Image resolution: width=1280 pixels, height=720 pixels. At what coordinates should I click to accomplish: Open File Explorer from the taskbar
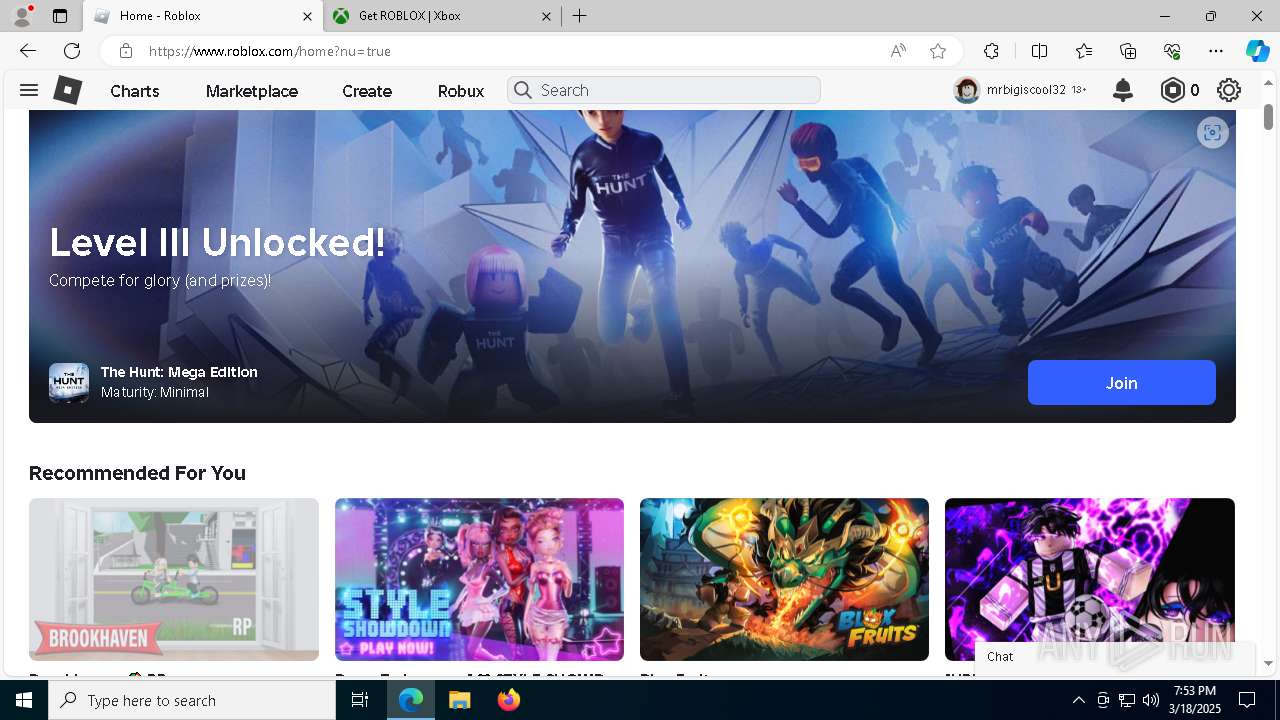tap(459, 700)
